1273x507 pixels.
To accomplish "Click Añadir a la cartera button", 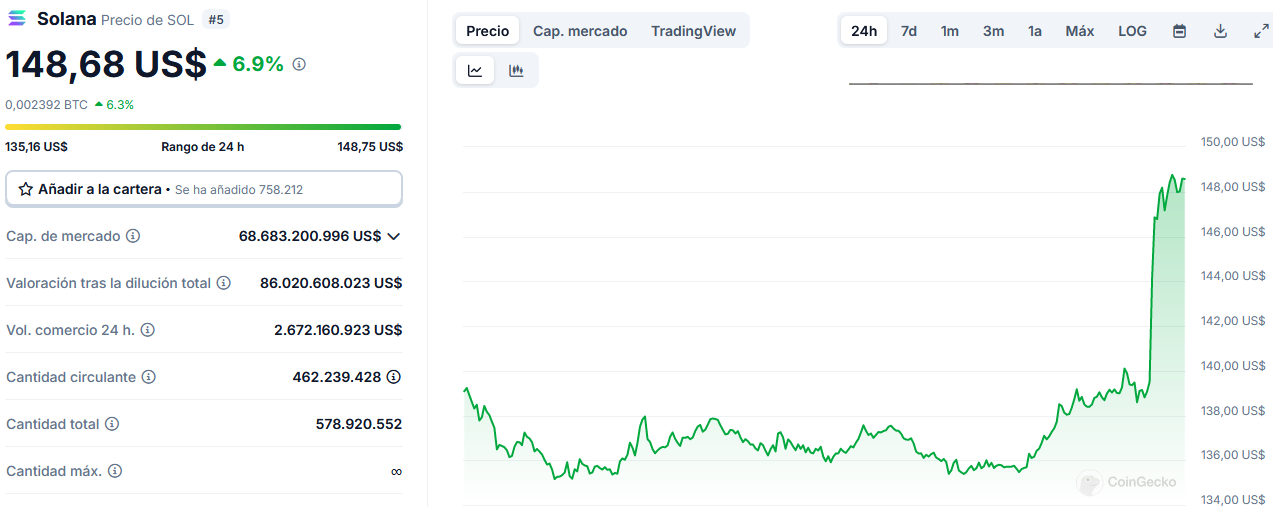I will pyautogui.click(x=204, y=189).
